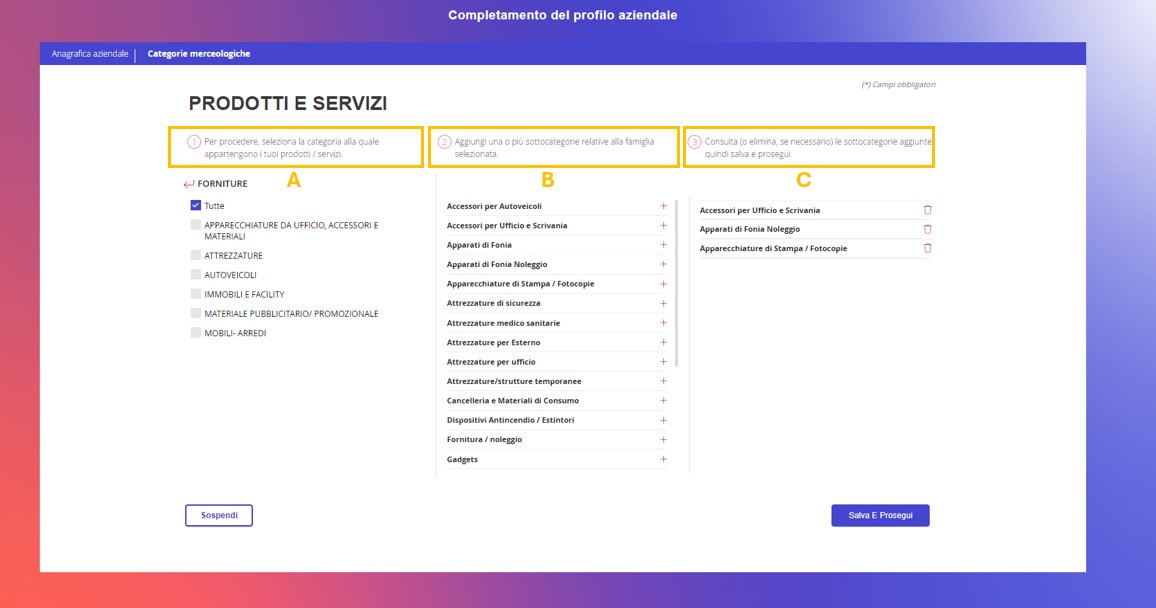Remove Apparecchiature di Stampa / Fotocopie trash icon
The height and width of the screenshot is (608, 1156).
tap(927, 248)
